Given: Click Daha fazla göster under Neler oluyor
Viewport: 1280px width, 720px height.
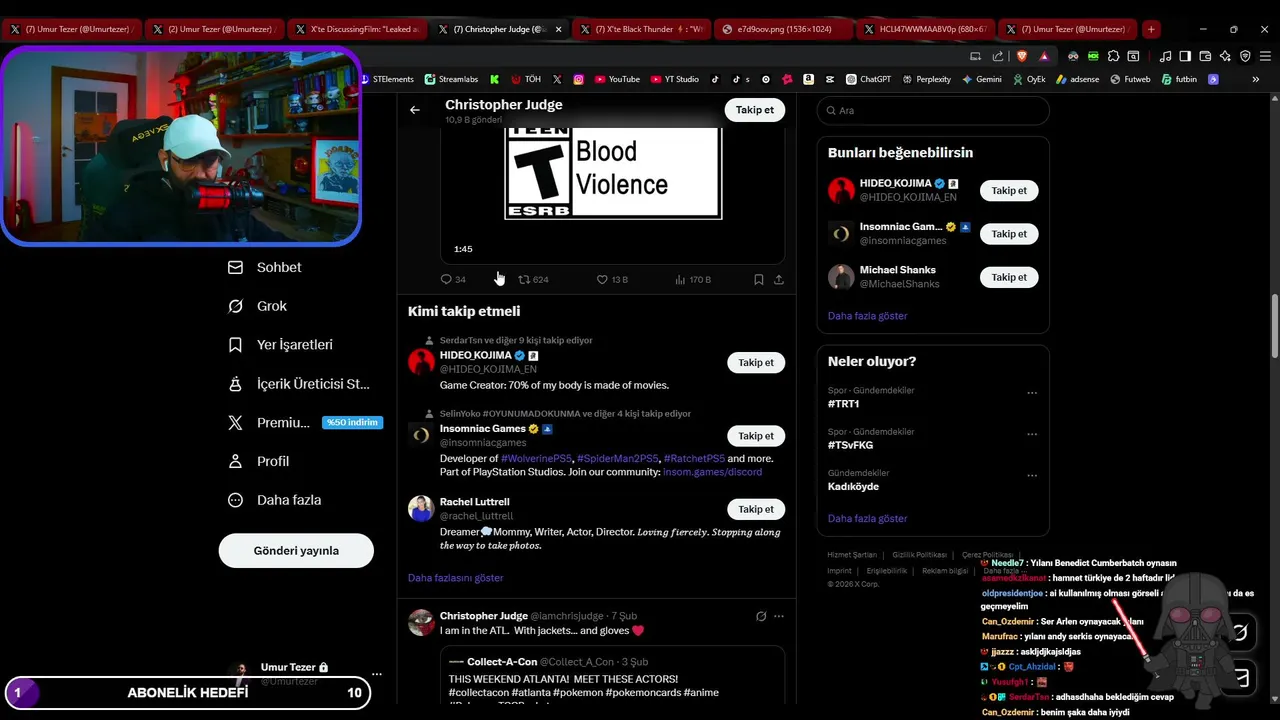Looking at the screenshot, I should coord(867,519).
